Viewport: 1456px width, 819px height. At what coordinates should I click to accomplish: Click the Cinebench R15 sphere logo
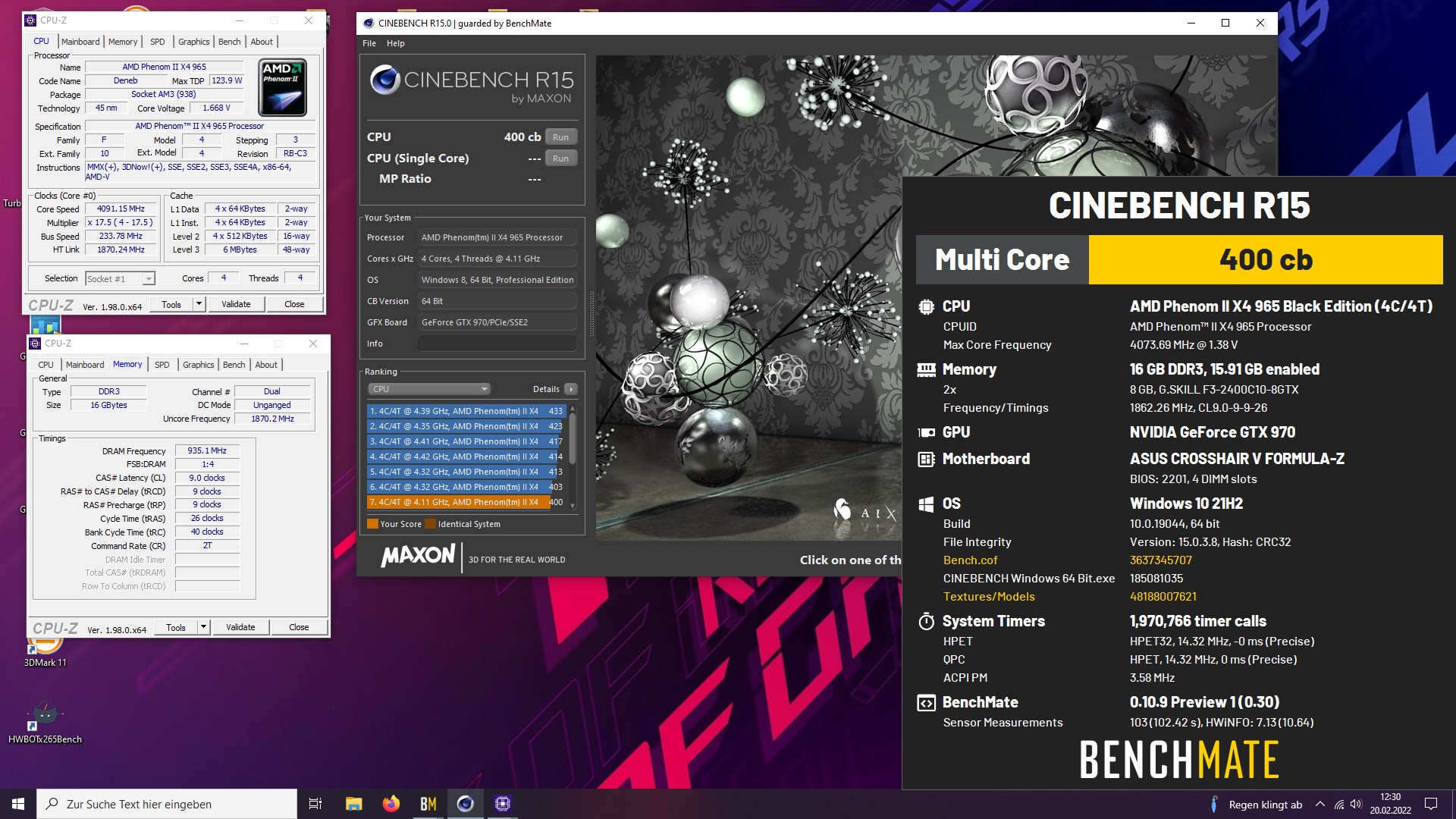click(385, 80)
